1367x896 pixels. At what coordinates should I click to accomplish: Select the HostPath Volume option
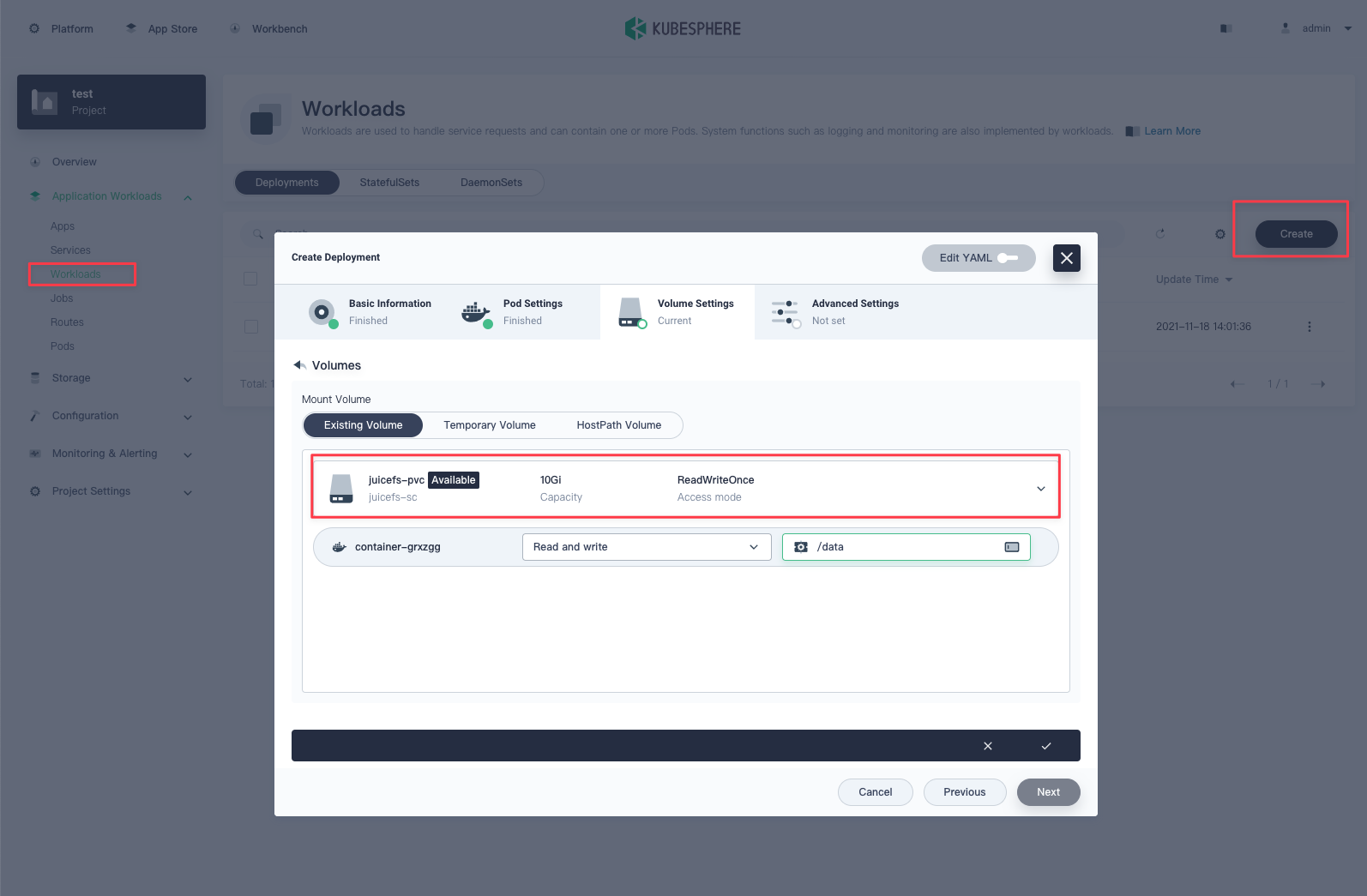(x=618, y=425)
